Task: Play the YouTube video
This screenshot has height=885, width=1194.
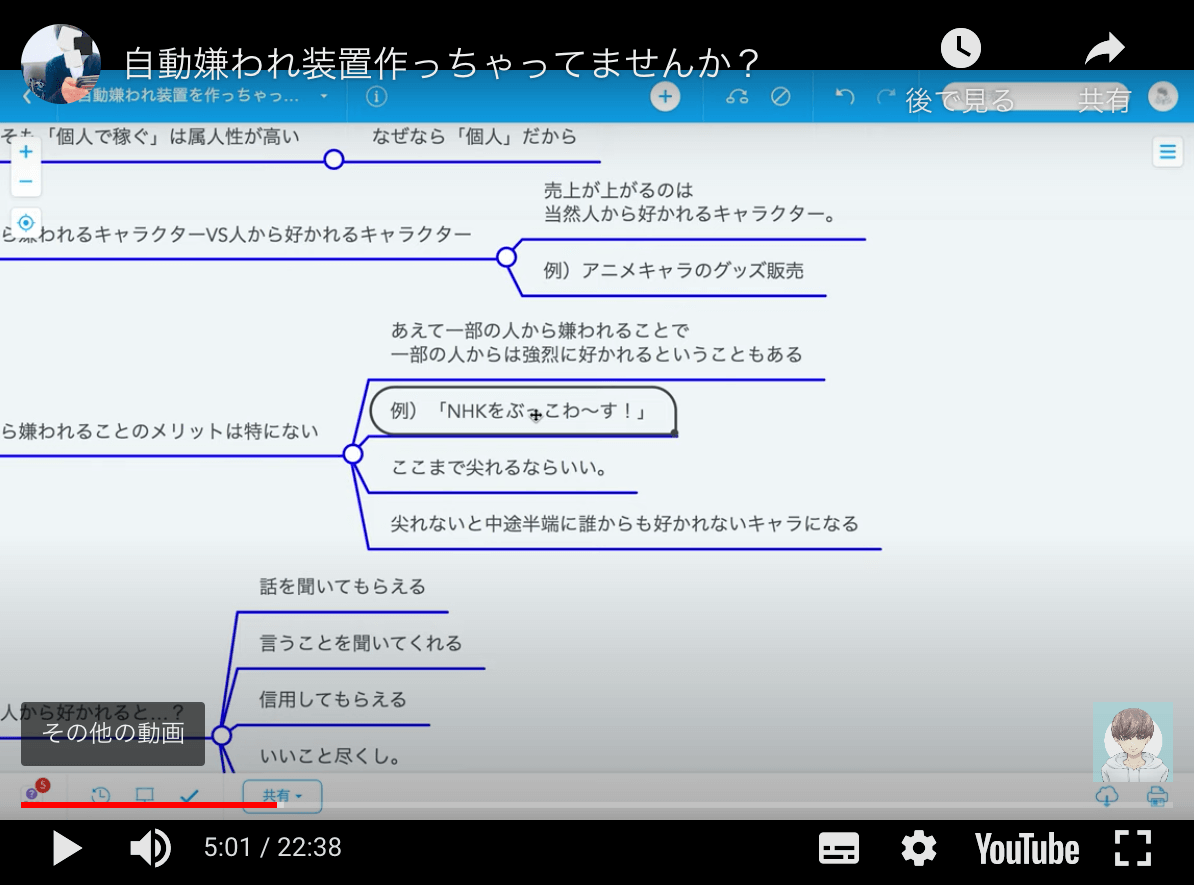Action: (x=67, y=848)
